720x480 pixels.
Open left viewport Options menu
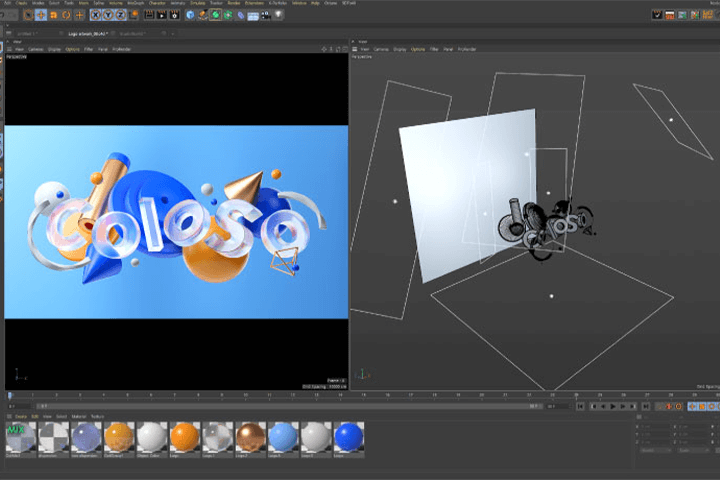tap(73, 49)
